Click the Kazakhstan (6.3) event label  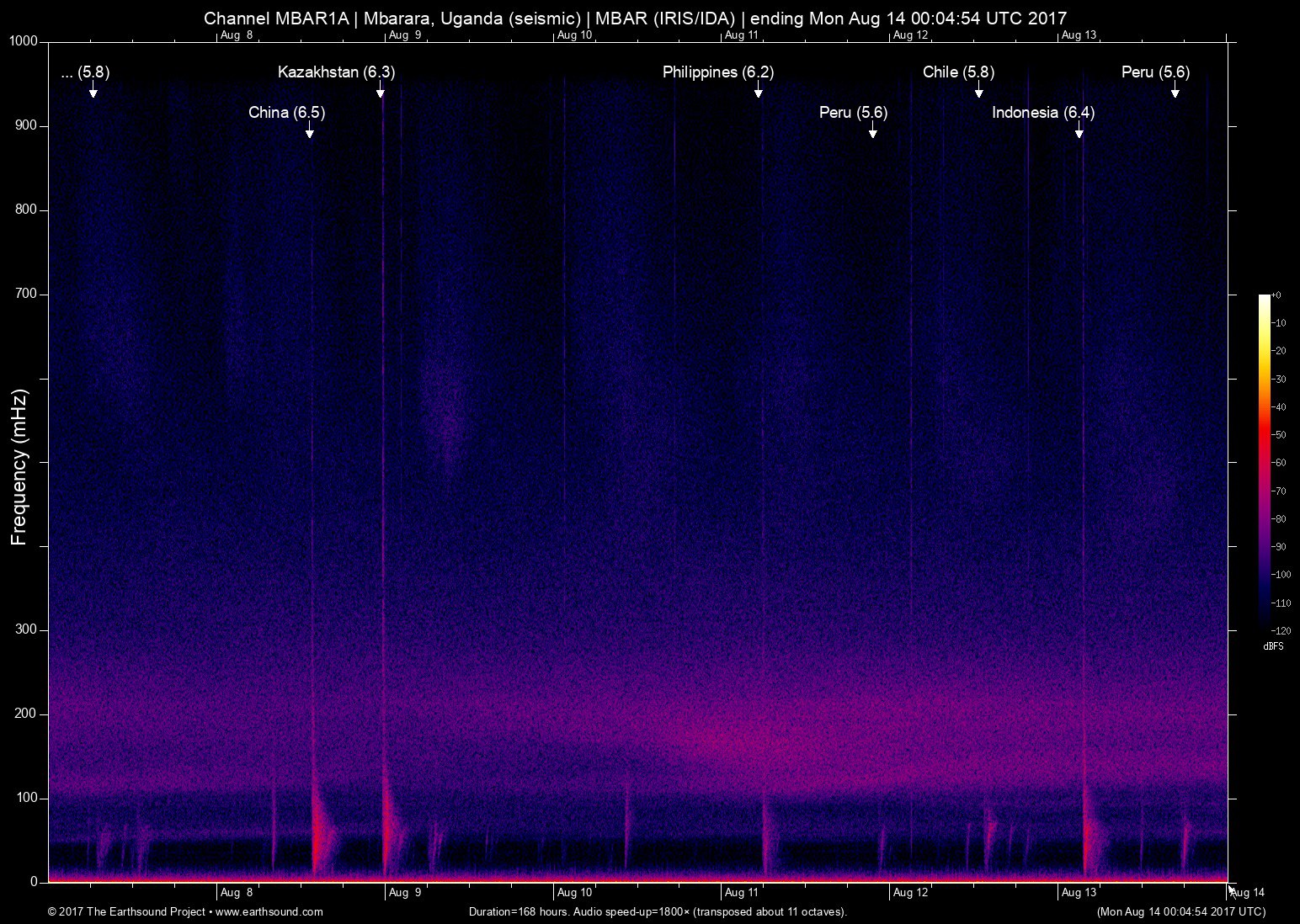336,72
